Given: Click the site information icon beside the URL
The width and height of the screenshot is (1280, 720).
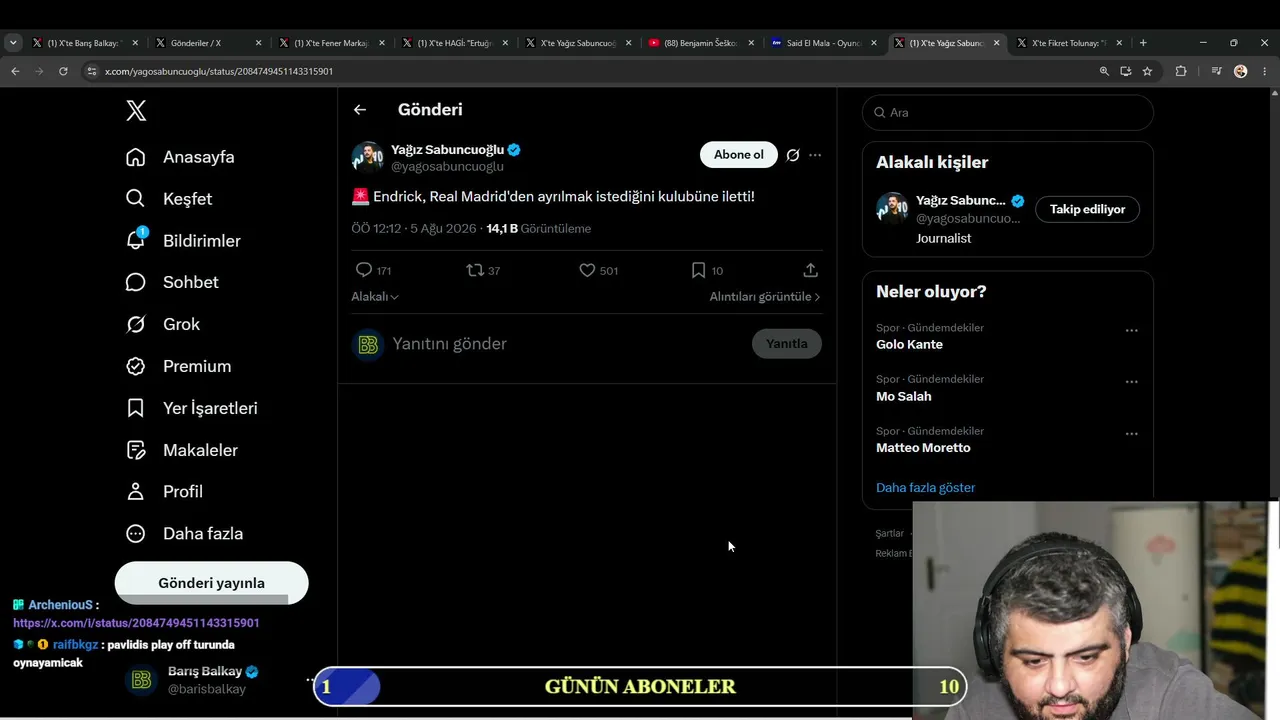Looking at the screenshot, I should 92,71.
